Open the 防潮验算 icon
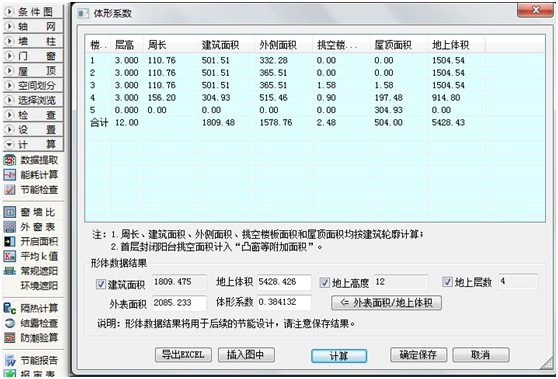 [x=10, y=337]
